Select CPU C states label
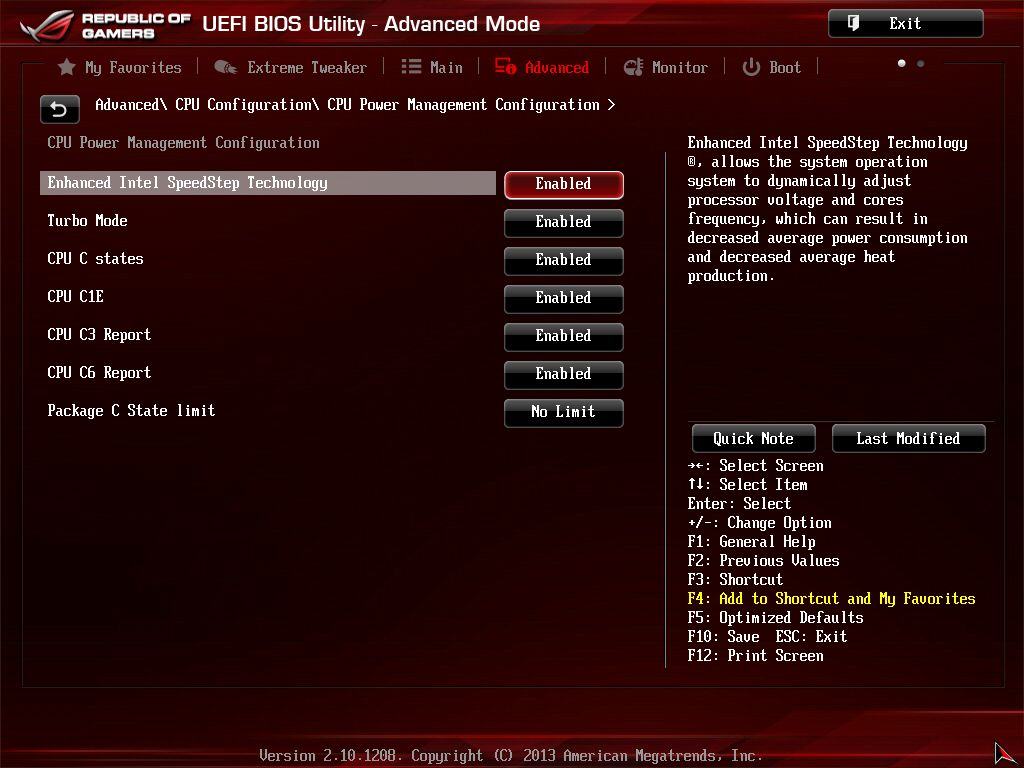This screenshot has height=768, width=1024. 95,259
